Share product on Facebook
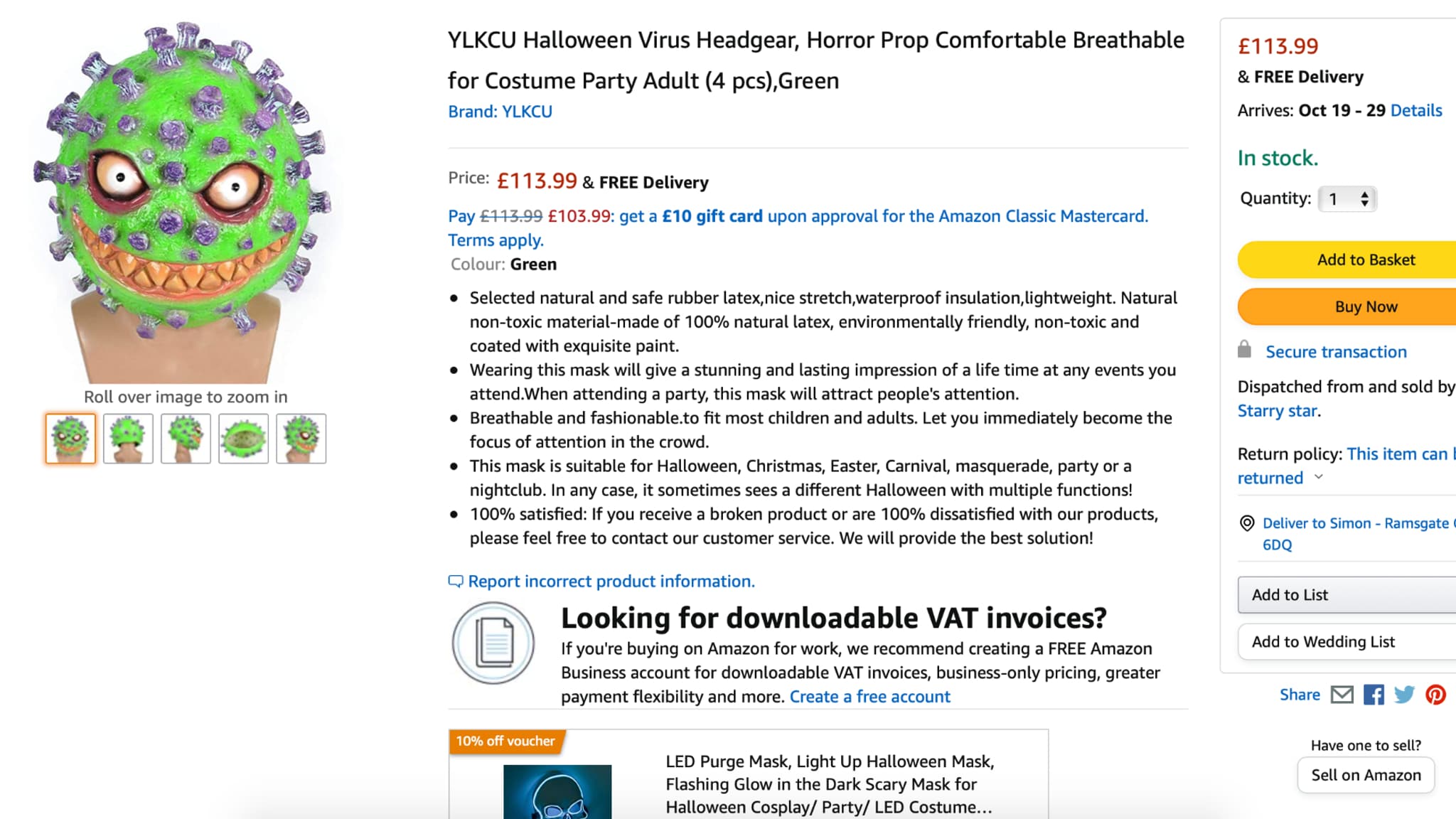The image size is (1456, 819). tap(1374, 695)
